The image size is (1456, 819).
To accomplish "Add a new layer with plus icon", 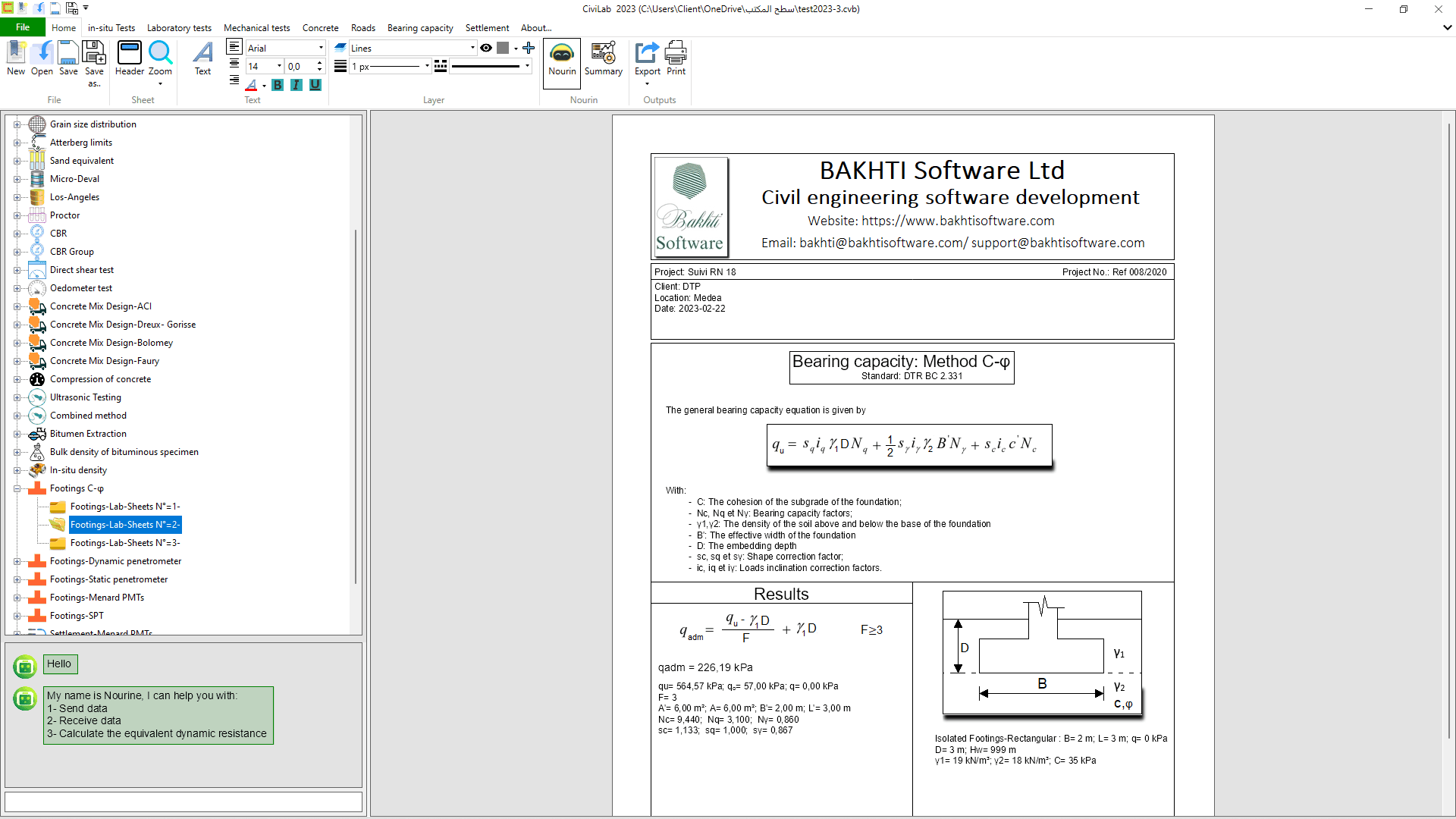I will [529, 48].
